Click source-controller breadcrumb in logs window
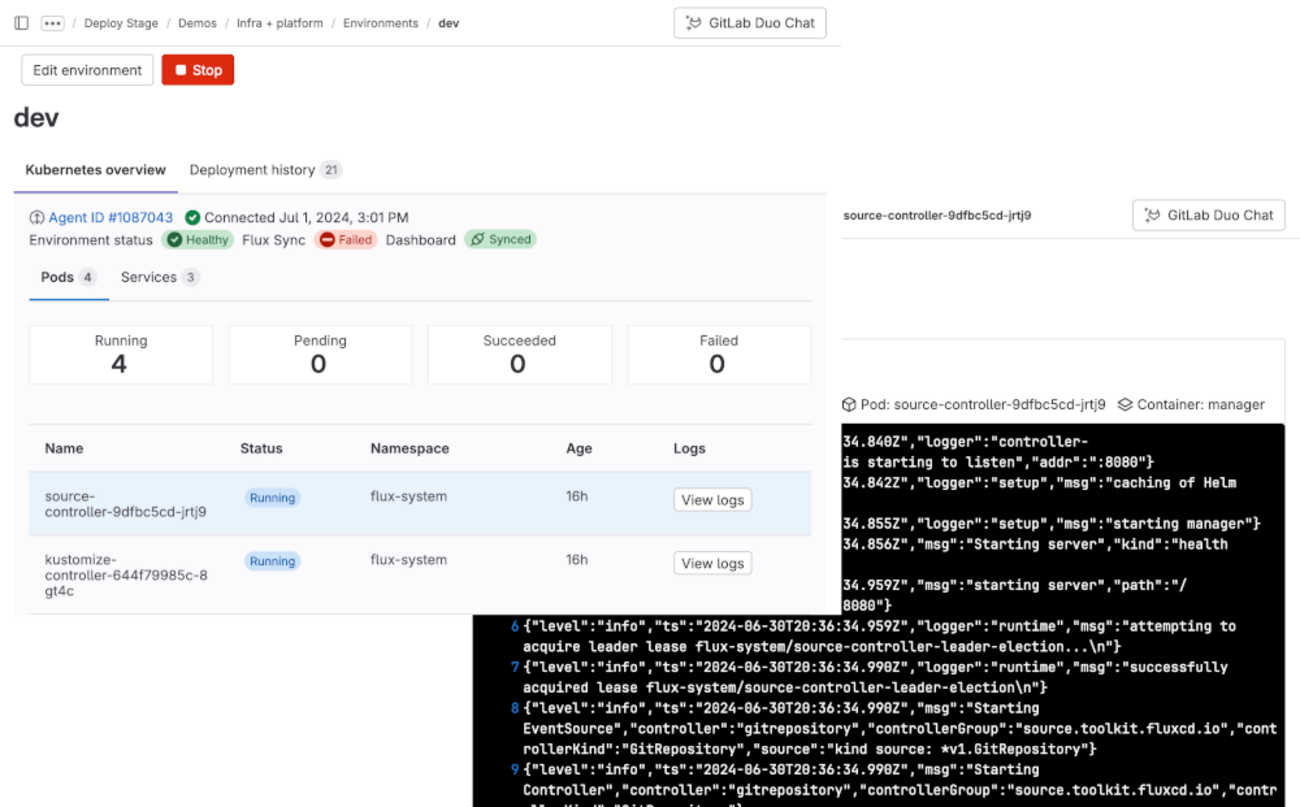The width and height of the screenshot is (1300, 807). (x=937, y=215)
